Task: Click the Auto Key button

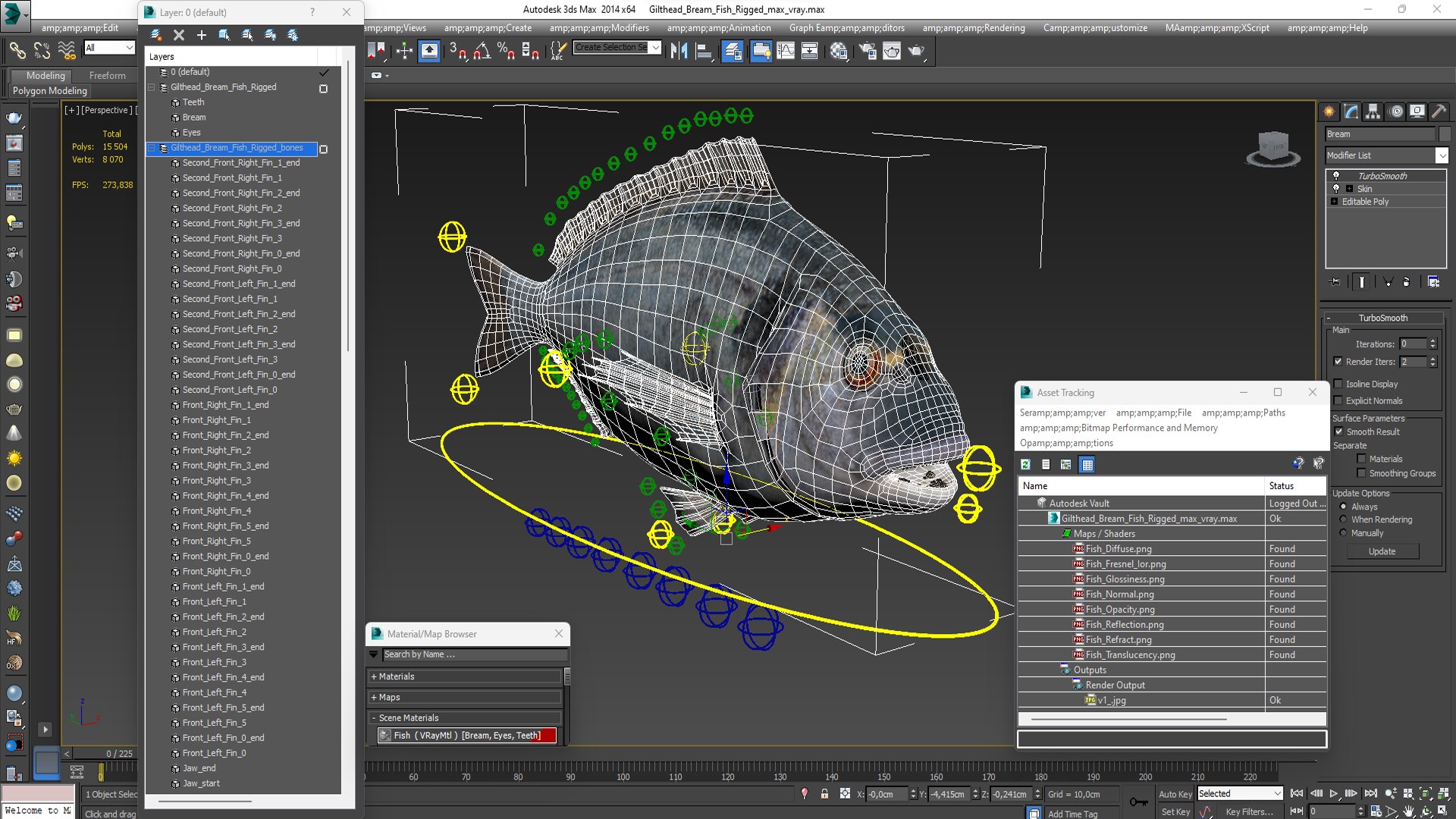Action: pyautogui.click(x=1175, y=794)
